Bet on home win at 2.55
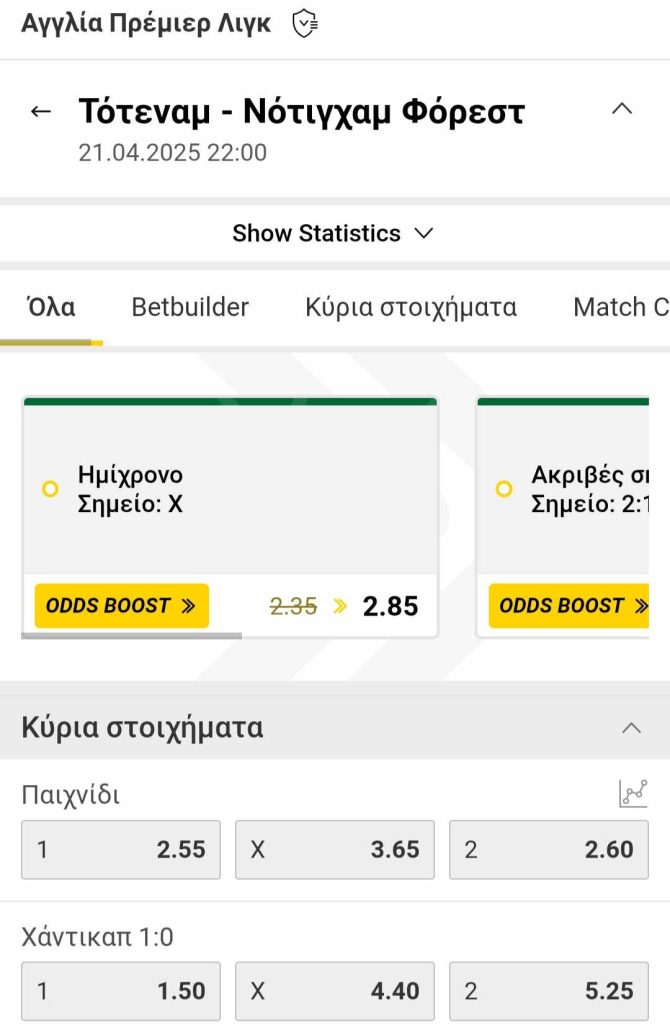 point(121,850)
